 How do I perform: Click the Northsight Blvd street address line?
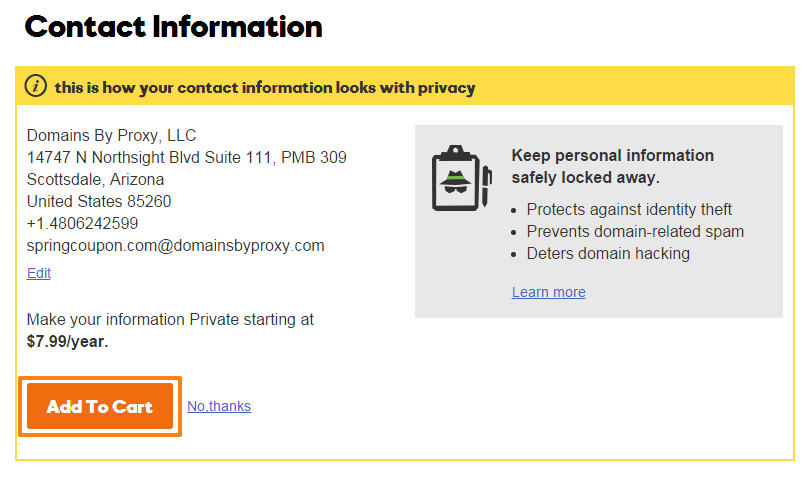(187, 157)
